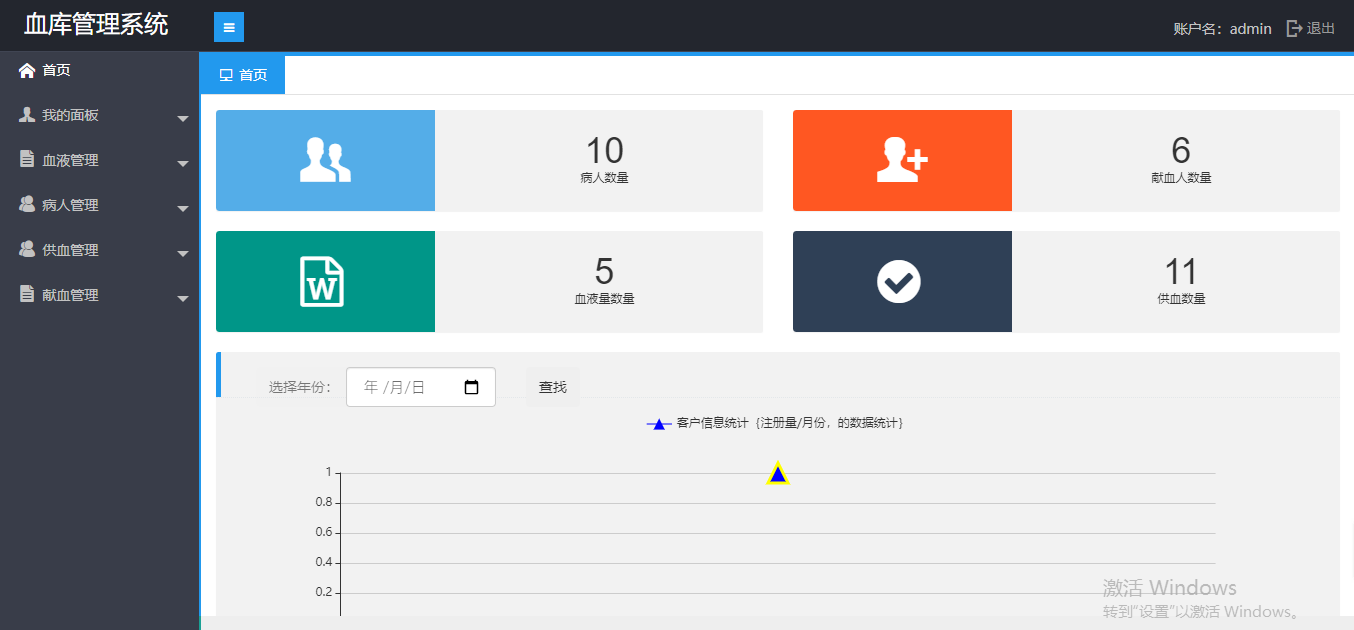Click the chart data point triangle marker
This screenshot has height=630, width=1354.
(778, 474)
